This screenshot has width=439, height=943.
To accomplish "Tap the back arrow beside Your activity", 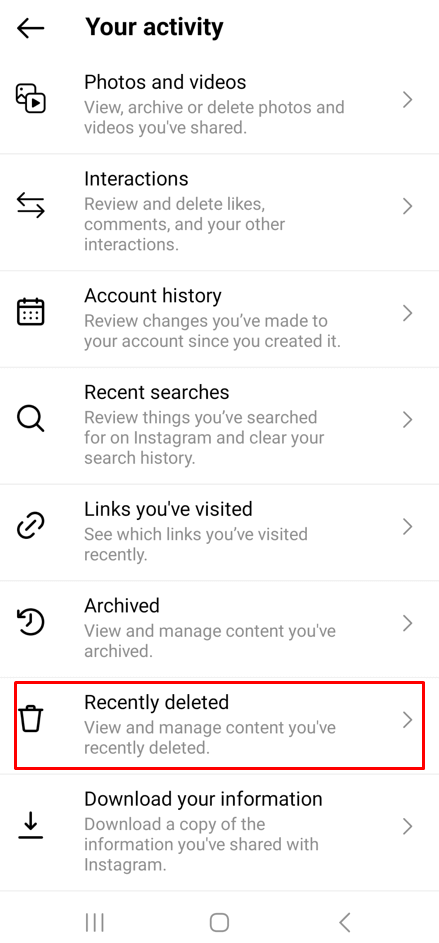I will tap(31, 28).
